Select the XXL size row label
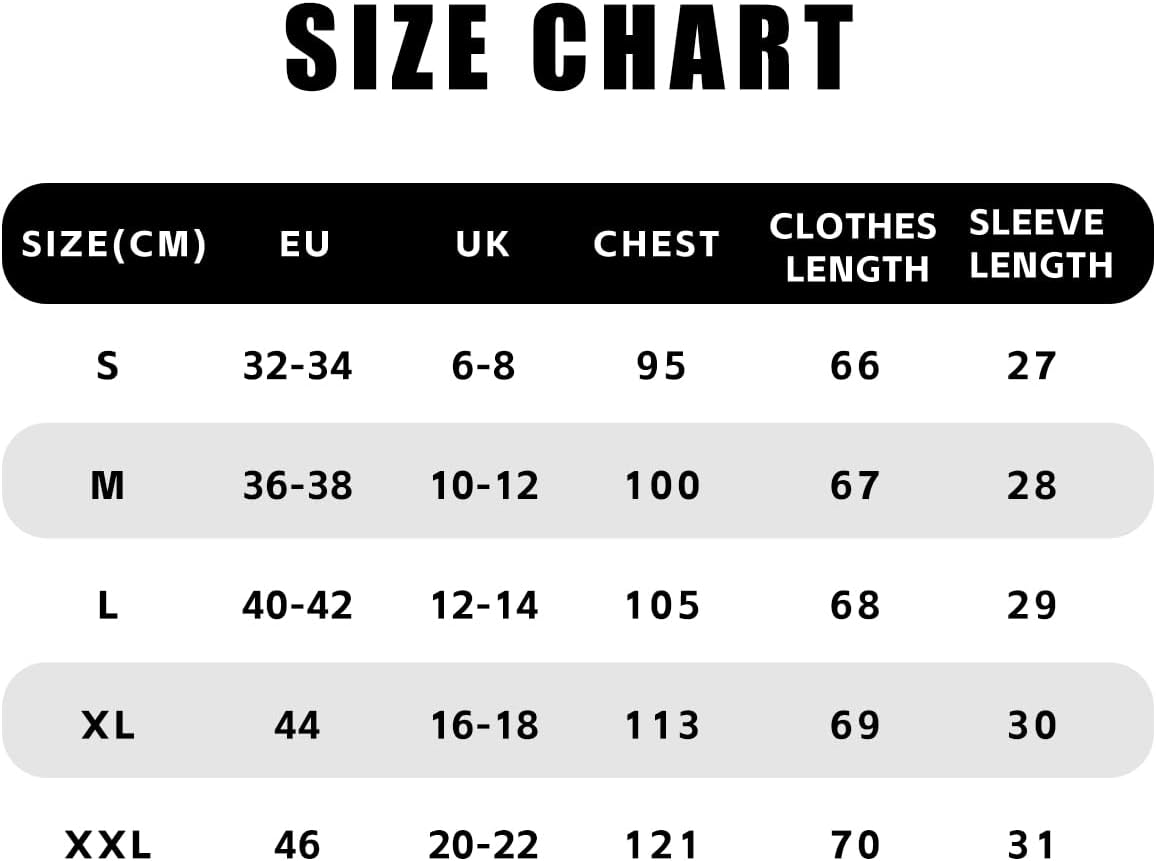The height and width of the screenshot is (861, 1156). 108,844
